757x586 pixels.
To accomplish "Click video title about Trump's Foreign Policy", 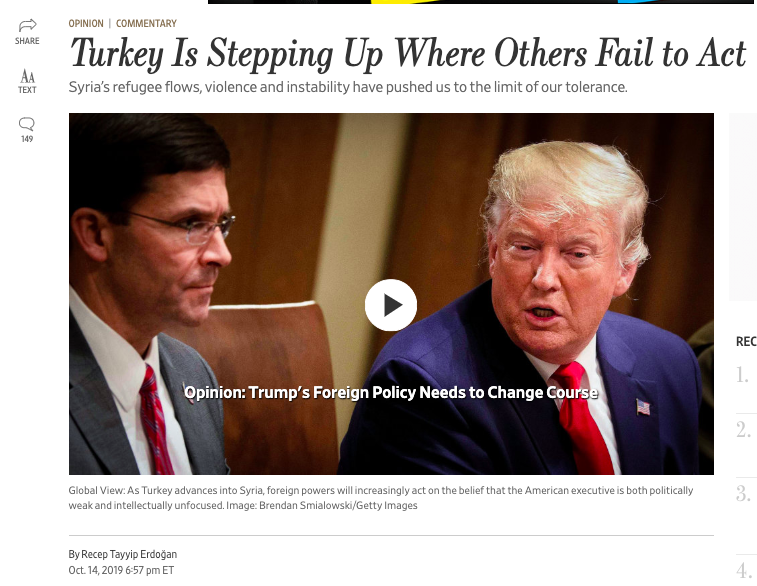I will (391, 392).
